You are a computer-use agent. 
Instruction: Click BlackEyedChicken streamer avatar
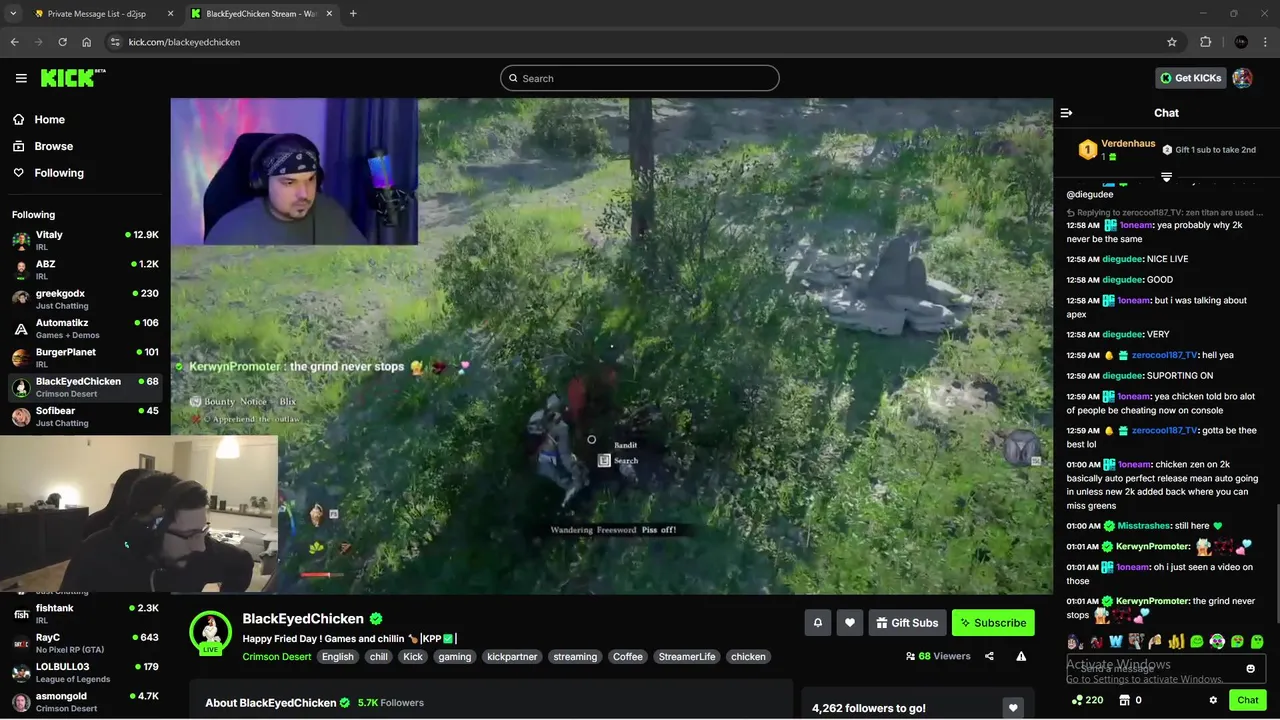pyautogui.click(x=211, y=632)
